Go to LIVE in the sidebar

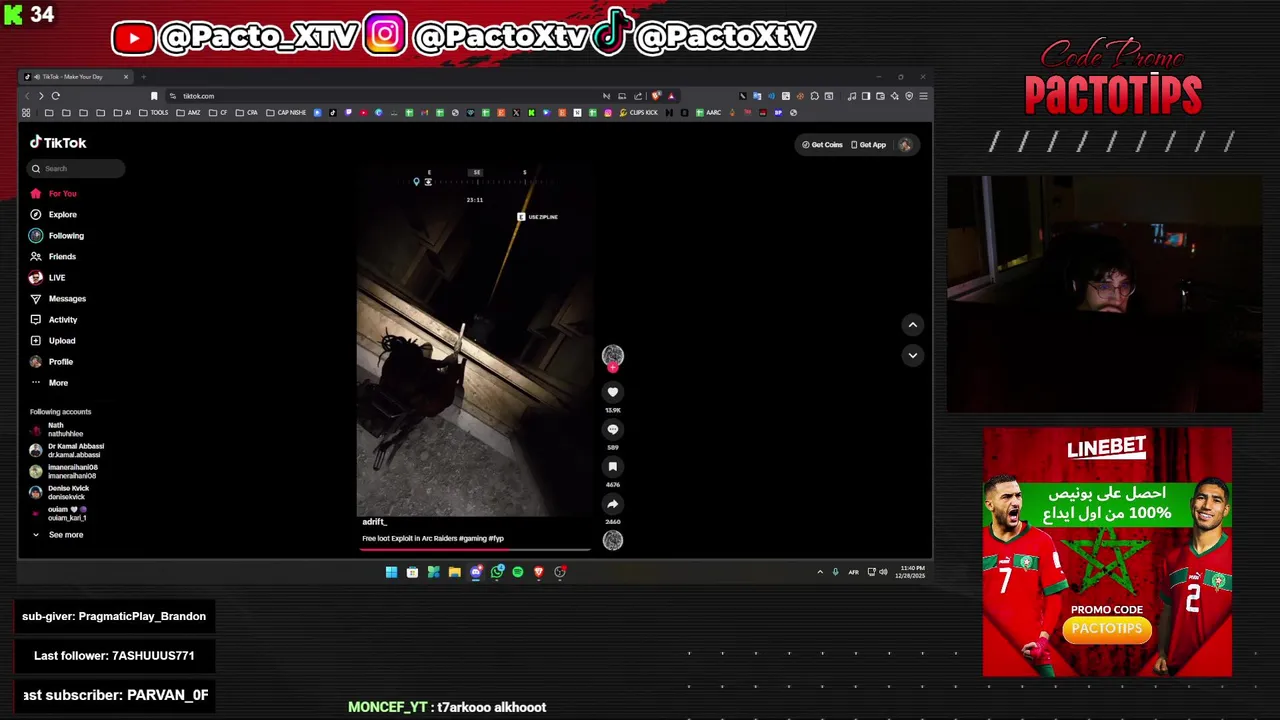point(48,277)
